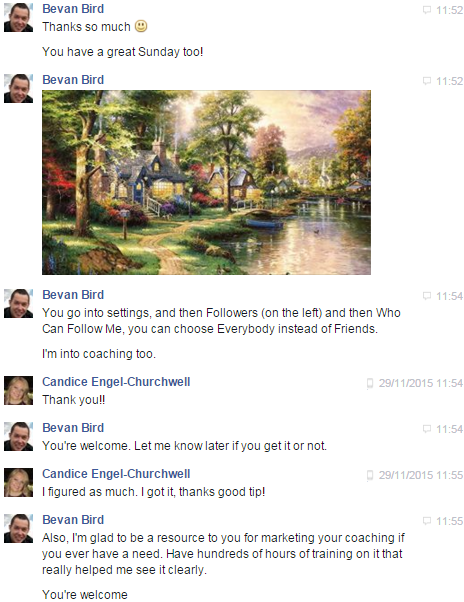This screenshot has width=464, height=602.
Task: Click the smiley emoji after "Thanks so much"
Action: pos(141,26)
